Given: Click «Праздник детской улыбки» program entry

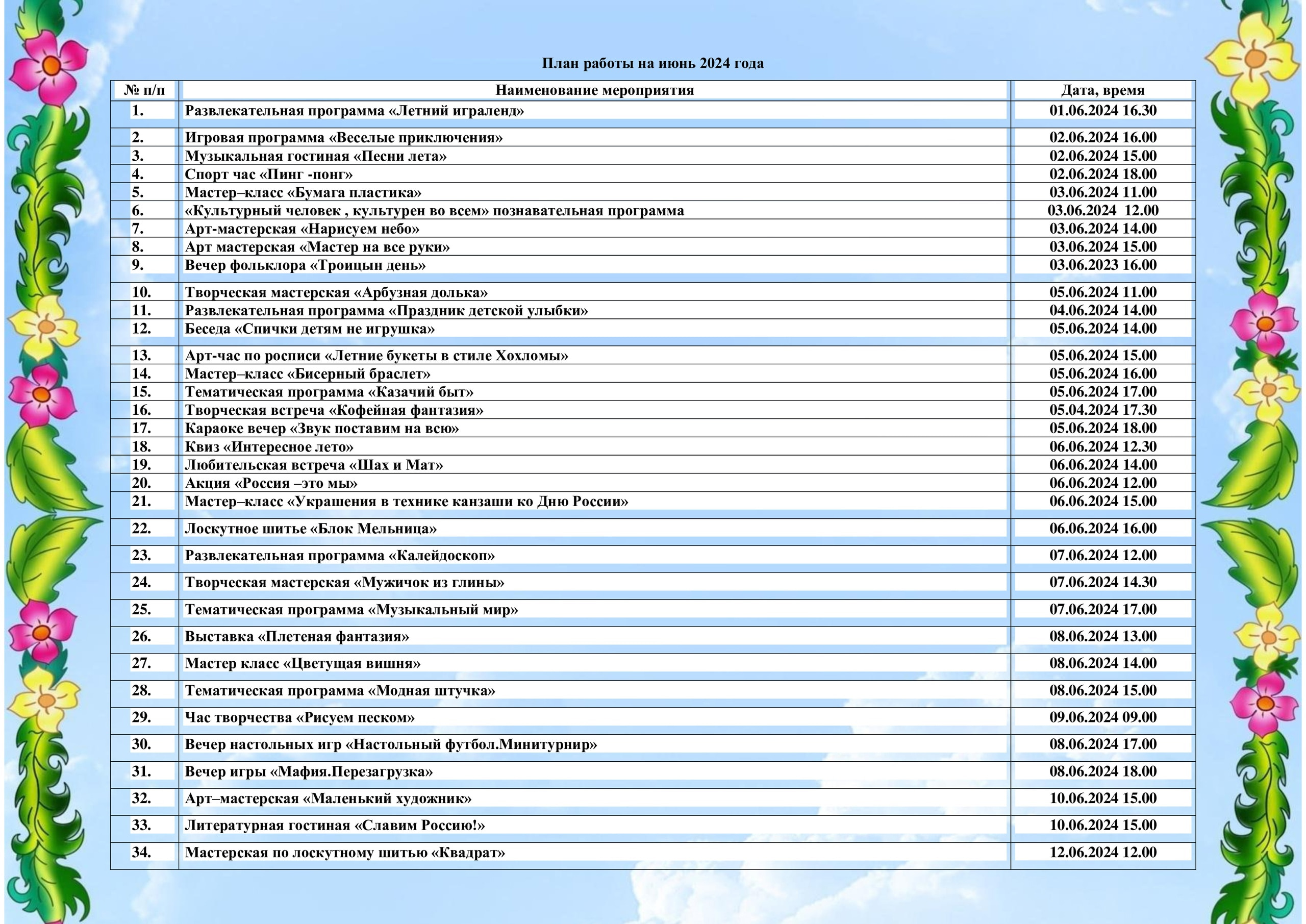Looking at the screenshot, I should point(386,311).
